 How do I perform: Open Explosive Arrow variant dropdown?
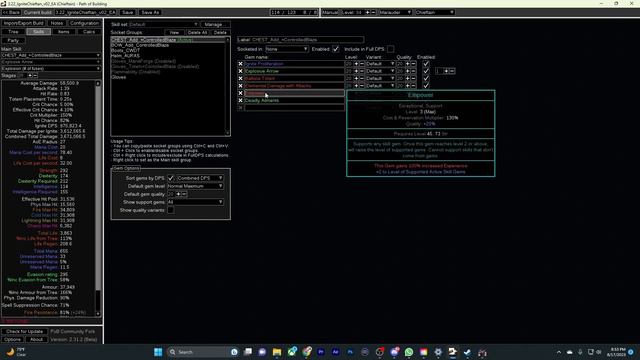click(380, 71)
